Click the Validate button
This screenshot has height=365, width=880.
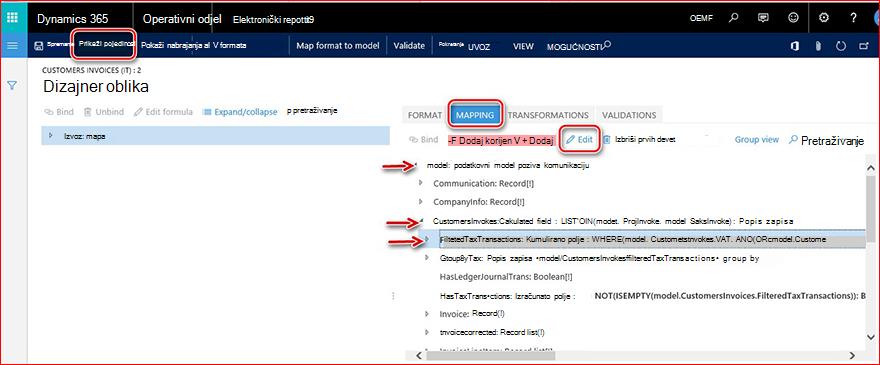[x=409, y=45]
